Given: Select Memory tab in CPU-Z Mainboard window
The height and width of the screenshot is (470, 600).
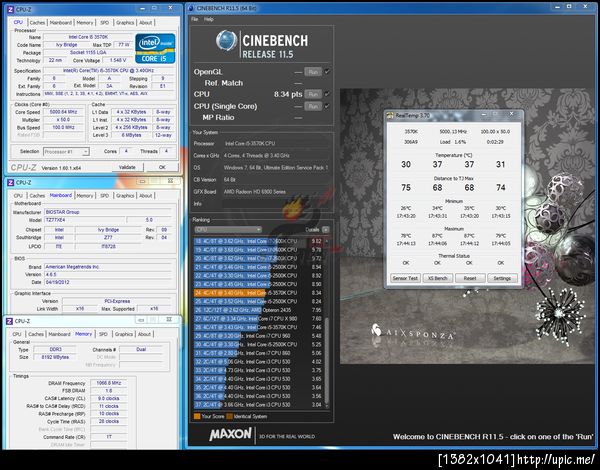Looking at the screenshot, I should (85, 196).
